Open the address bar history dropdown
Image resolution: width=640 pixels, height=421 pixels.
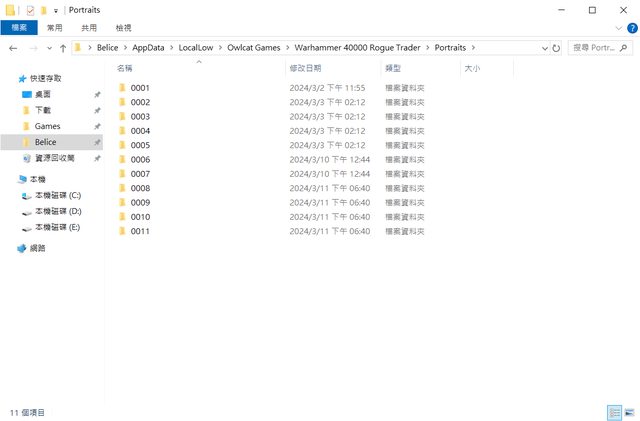tap(543, 47)
